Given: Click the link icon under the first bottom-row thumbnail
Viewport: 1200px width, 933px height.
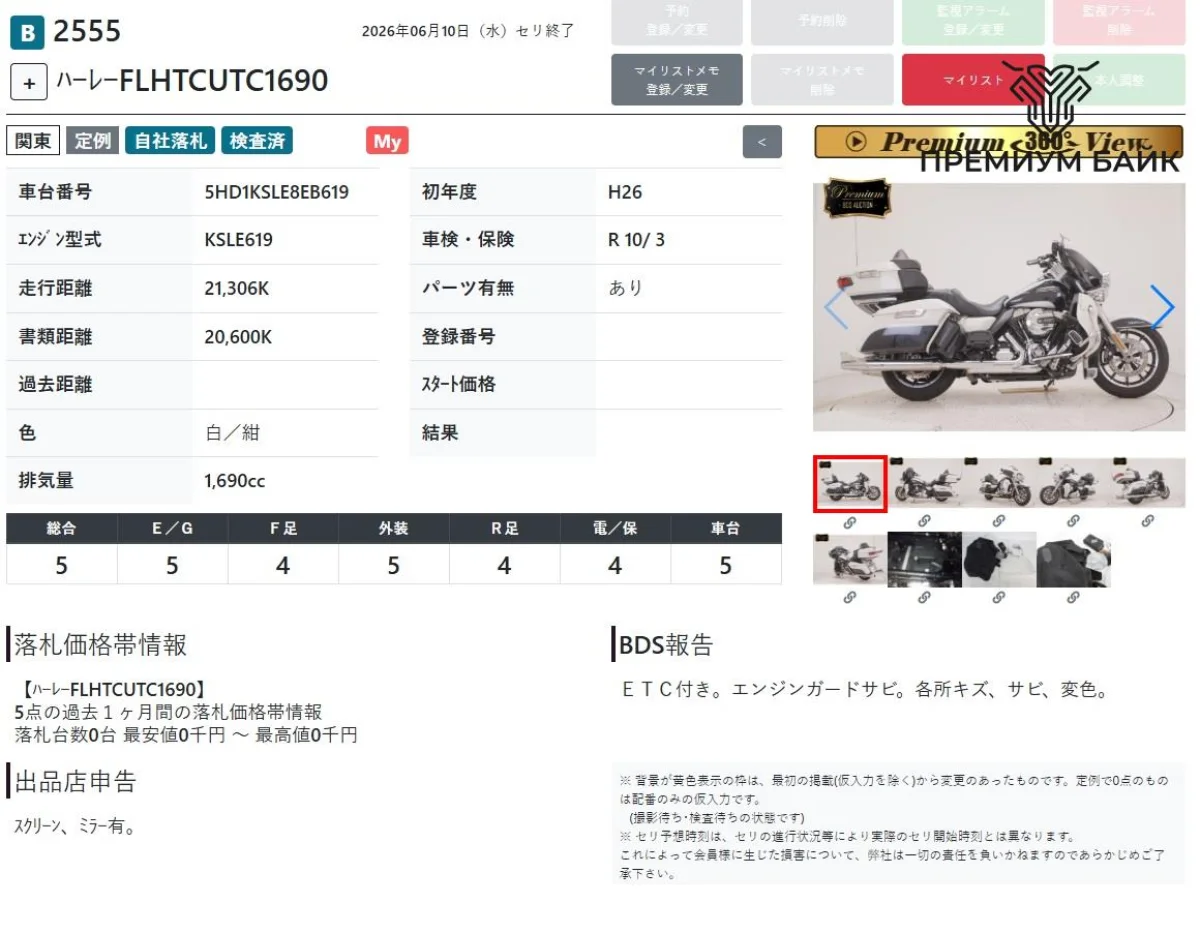Looking at the screenshot, I should click(849, 598).
